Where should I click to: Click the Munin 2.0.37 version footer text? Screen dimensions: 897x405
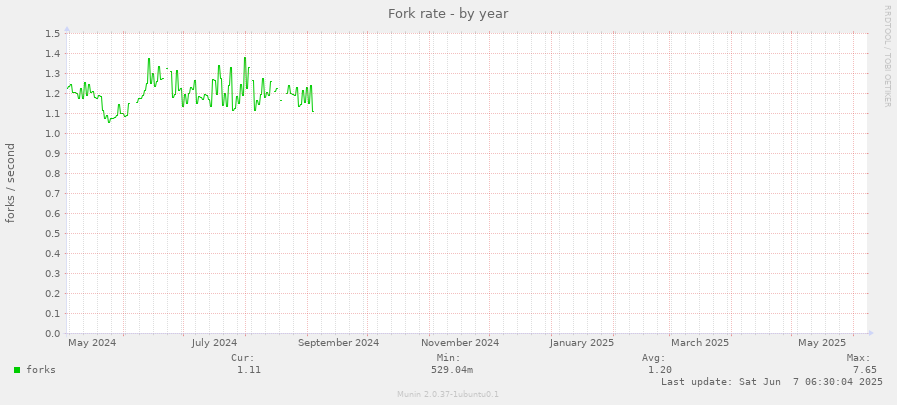(448, 394)
